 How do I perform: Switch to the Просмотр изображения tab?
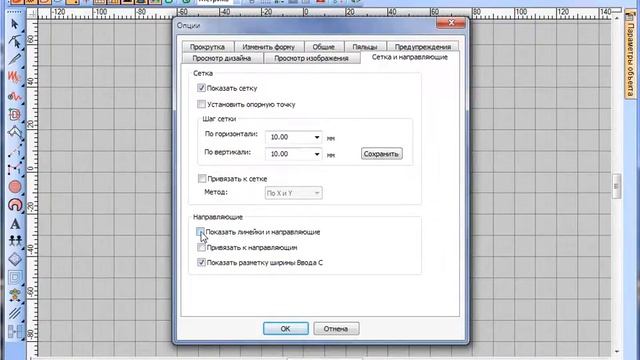pos(311,58)
